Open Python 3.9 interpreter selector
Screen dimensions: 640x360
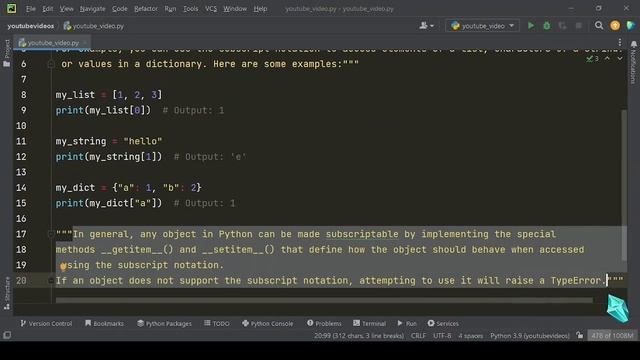tap(530, 336)
